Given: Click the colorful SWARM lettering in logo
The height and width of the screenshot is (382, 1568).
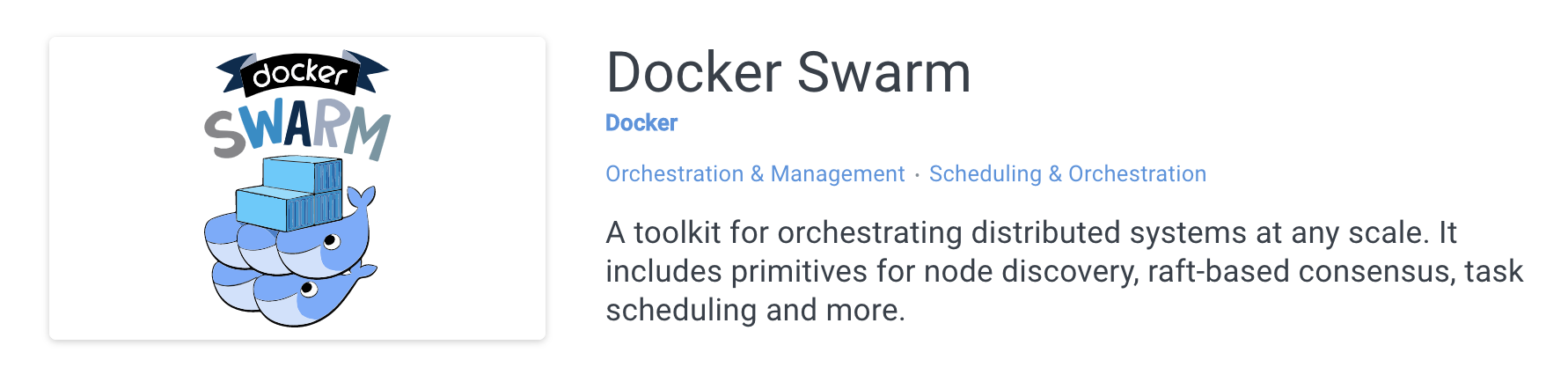Looking at the screenshot, I should [x=297, y=130].
